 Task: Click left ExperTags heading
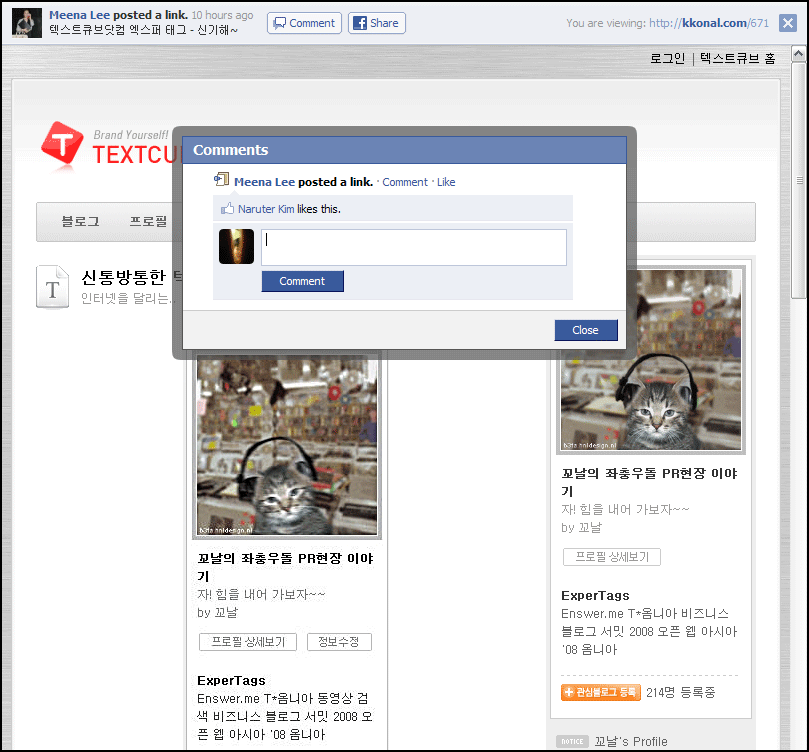(x=231, y=681)
